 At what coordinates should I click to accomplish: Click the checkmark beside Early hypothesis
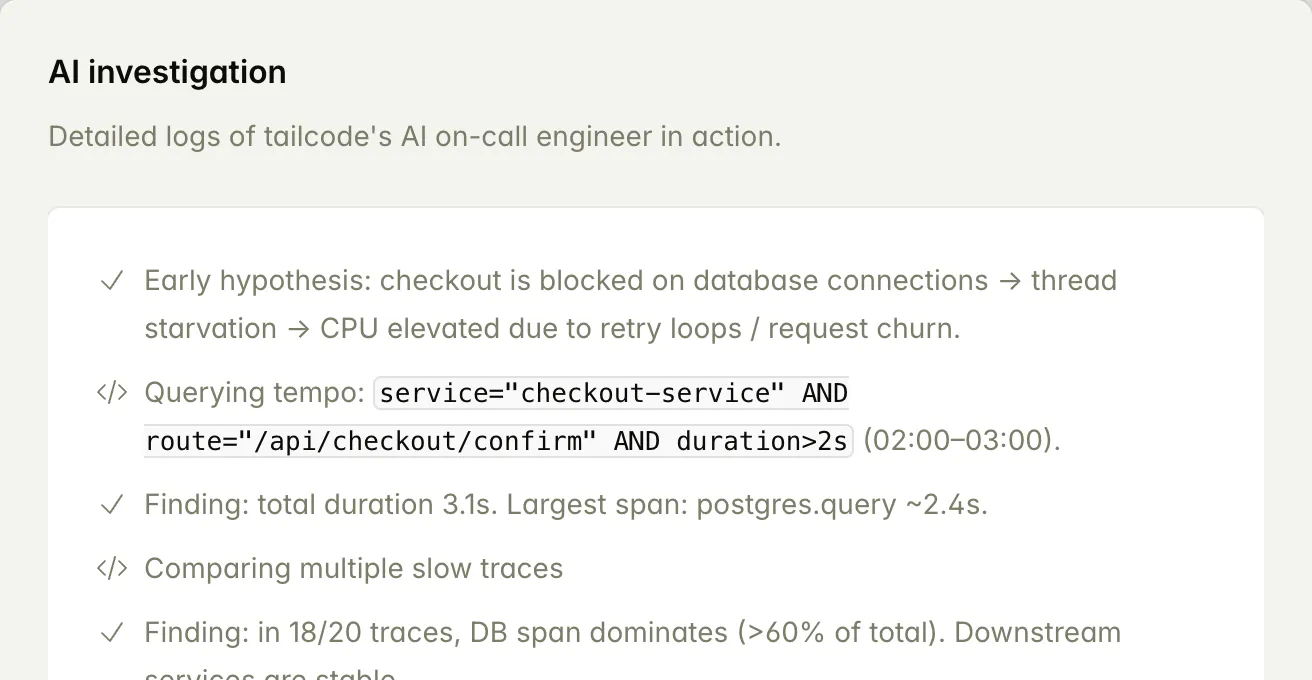coord(111,282)
